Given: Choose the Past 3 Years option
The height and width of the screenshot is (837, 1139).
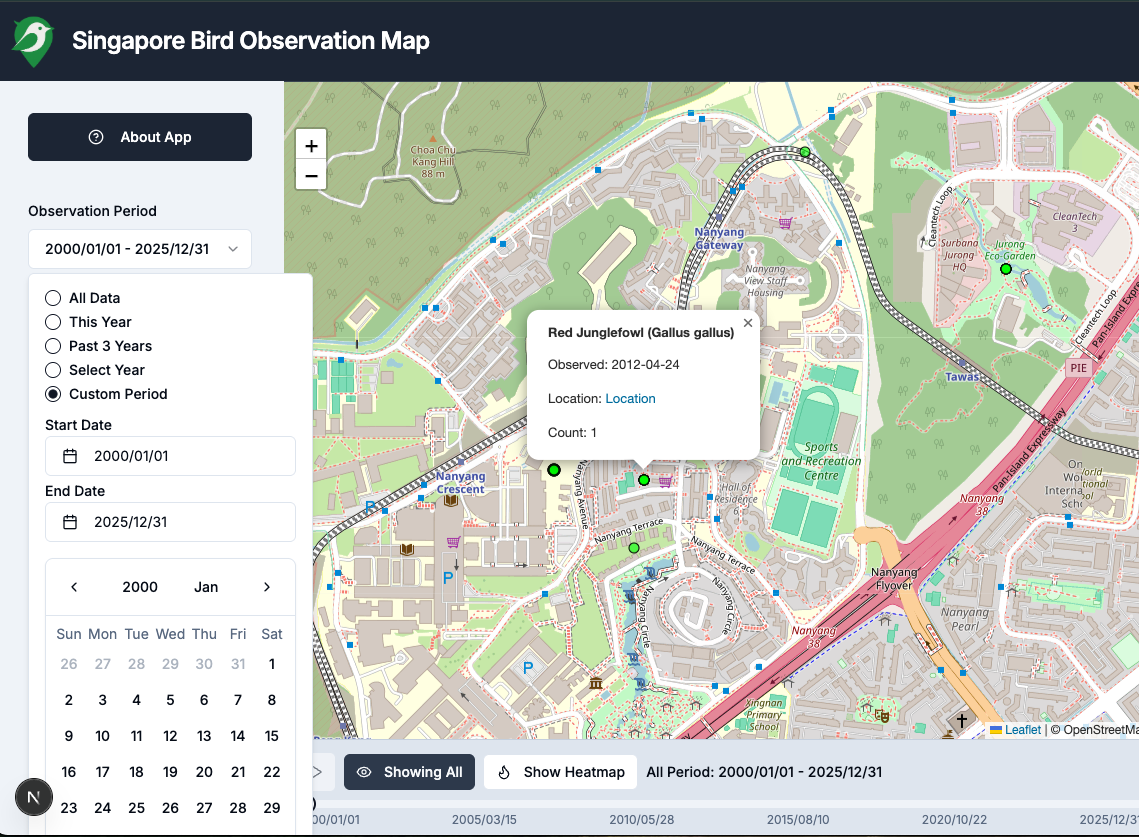Looking at the screenshot, I should pos(52,345).
